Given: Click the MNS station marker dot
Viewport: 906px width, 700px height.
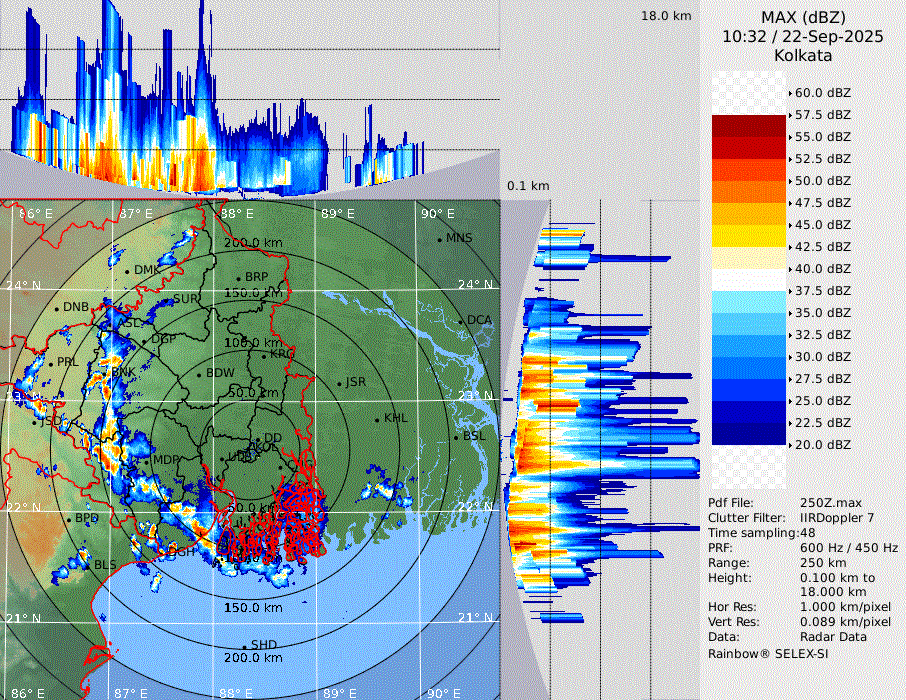Looking at the screenshot, I should [439, 239].
